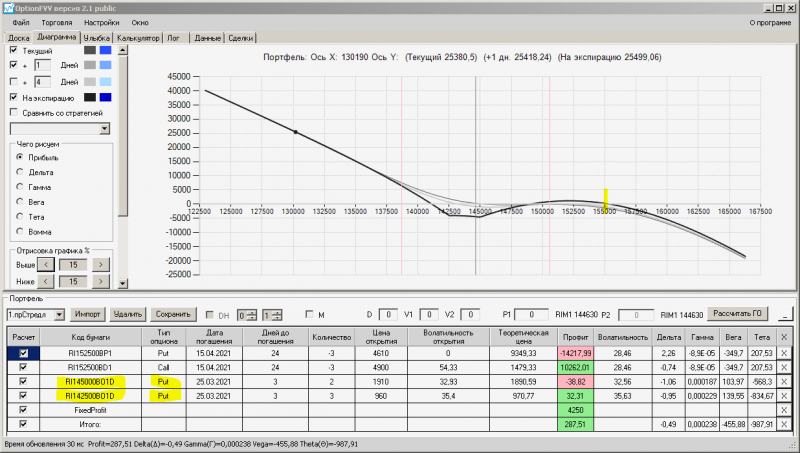
Task: Expand the strategy comparison combo box
Action: 105,129
